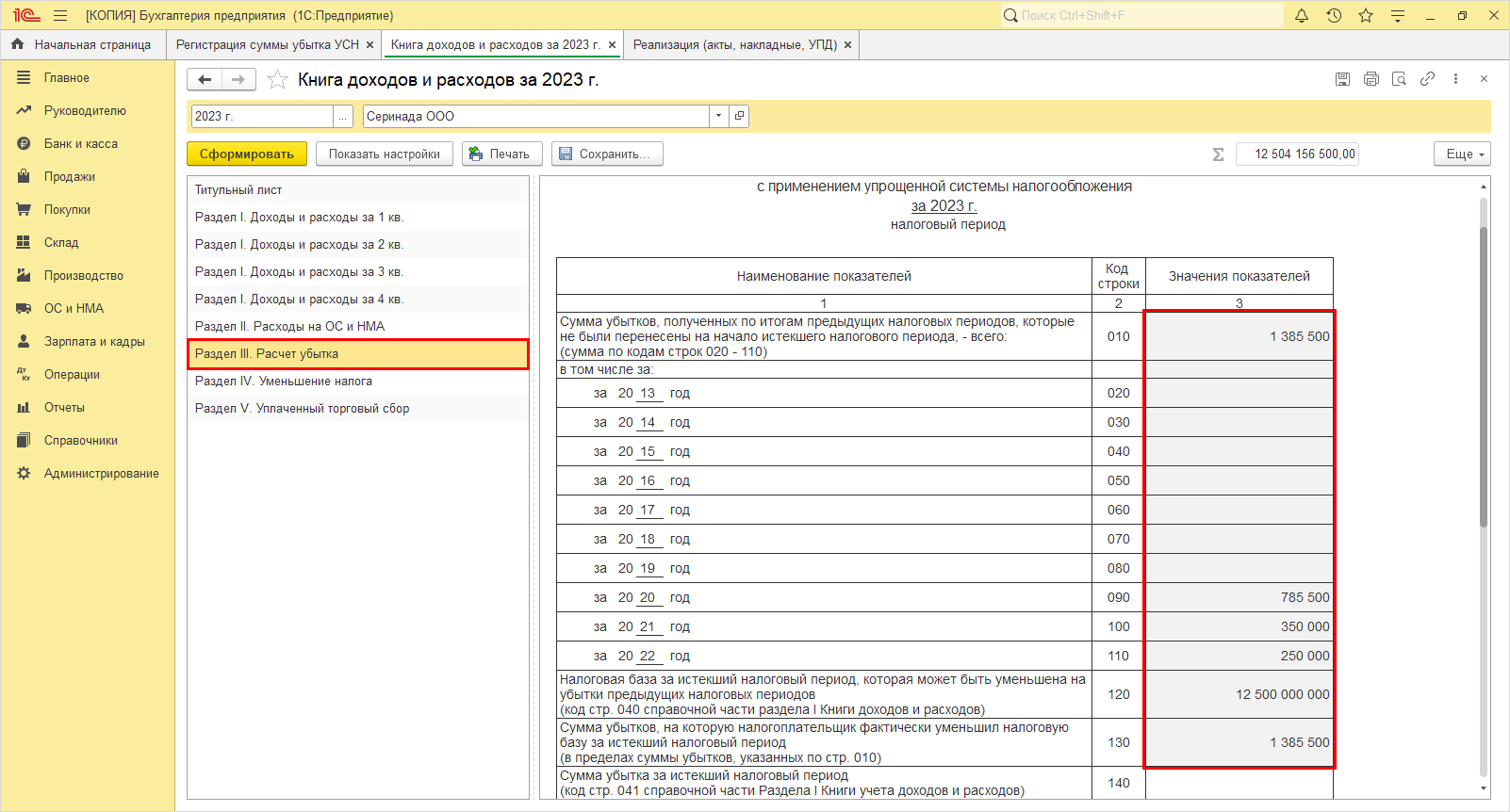Click the sum sigma icon
This screenshot has height=812, width=1510.
(1218, 154)
